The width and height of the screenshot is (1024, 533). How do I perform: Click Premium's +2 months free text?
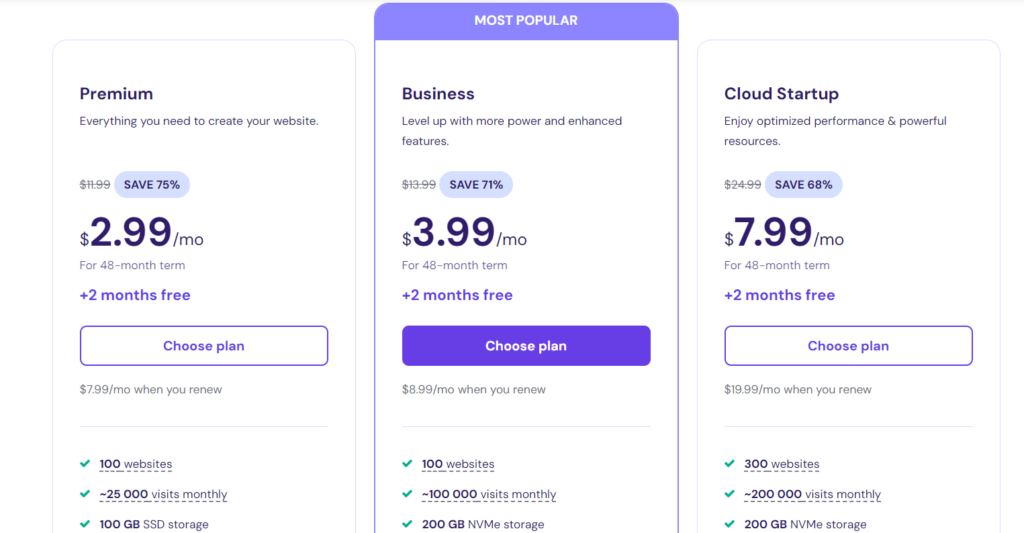(135, 295)
